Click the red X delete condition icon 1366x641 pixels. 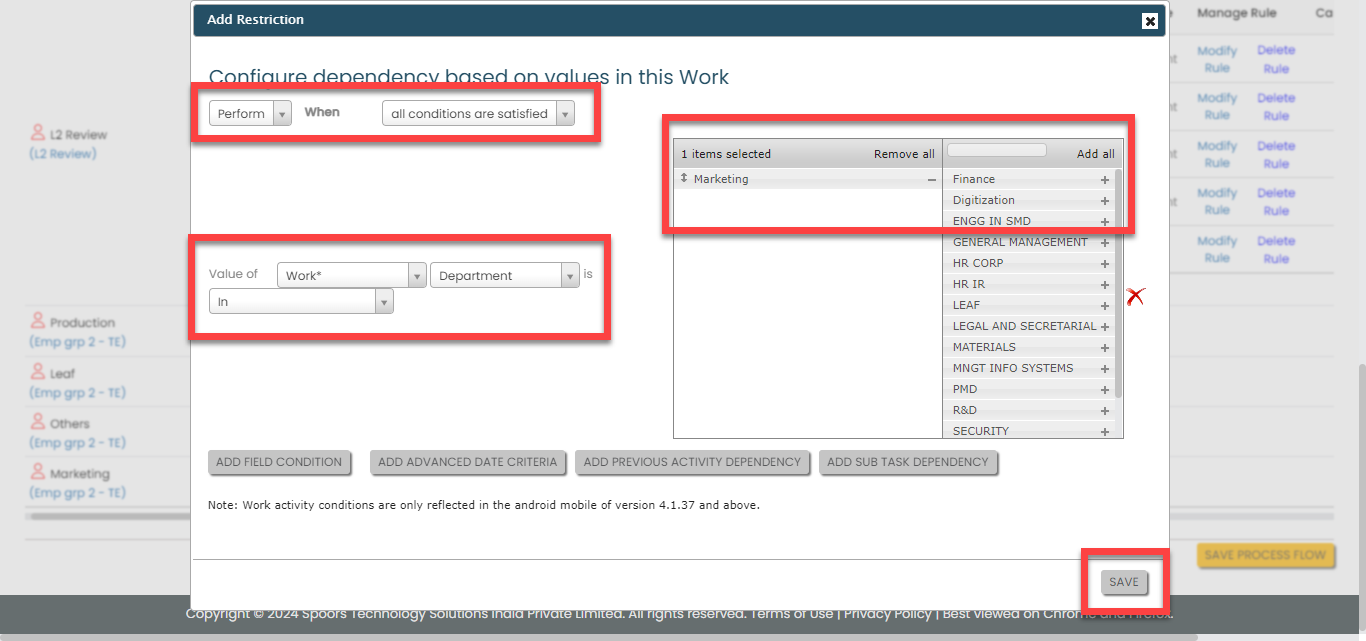click(1135, 296)
